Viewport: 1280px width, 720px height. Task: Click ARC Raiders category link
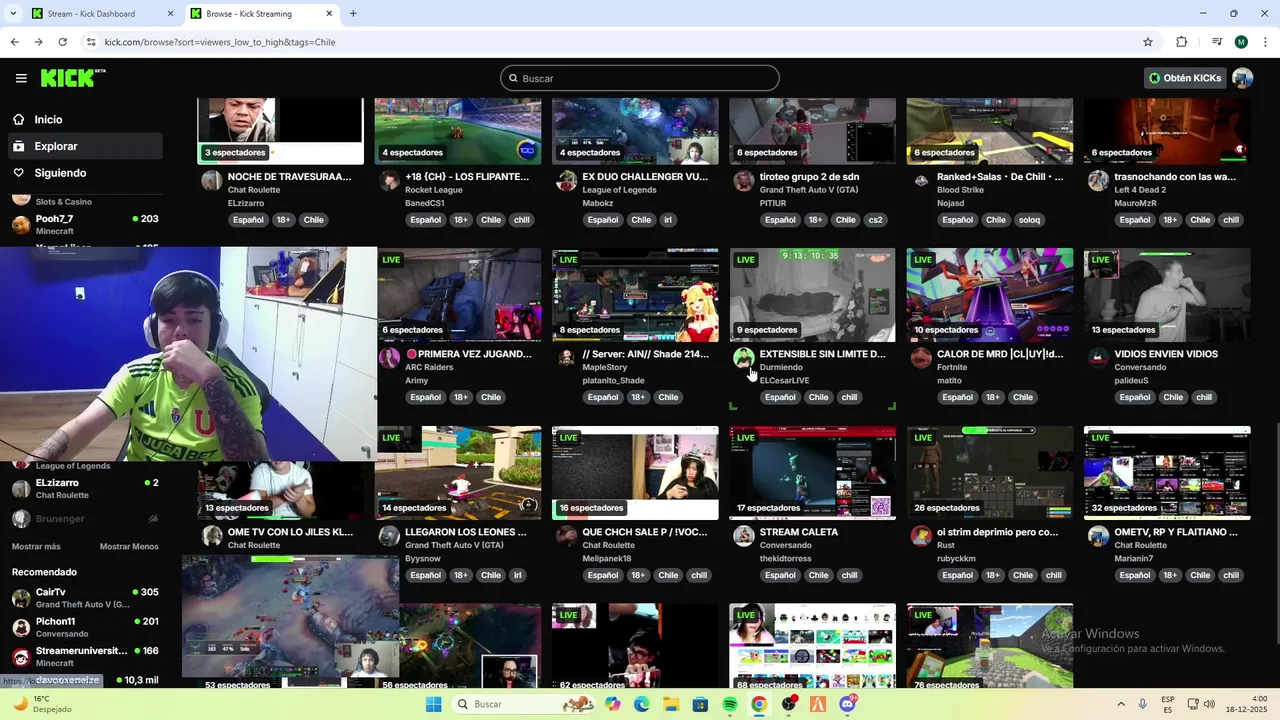click(429, 367)
